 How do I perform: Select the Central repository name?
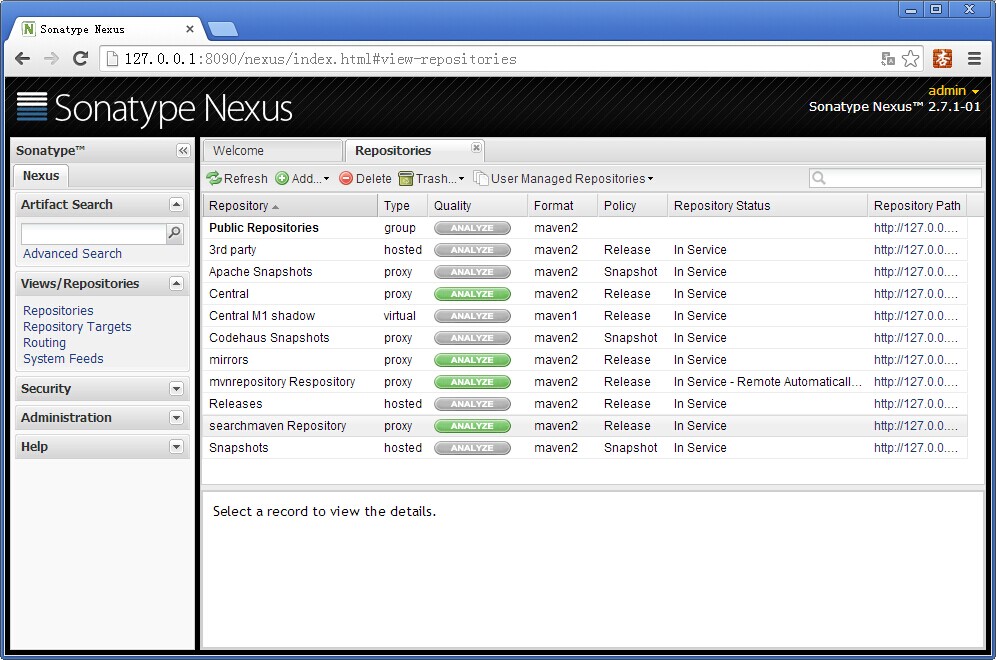tap(229, 294)
